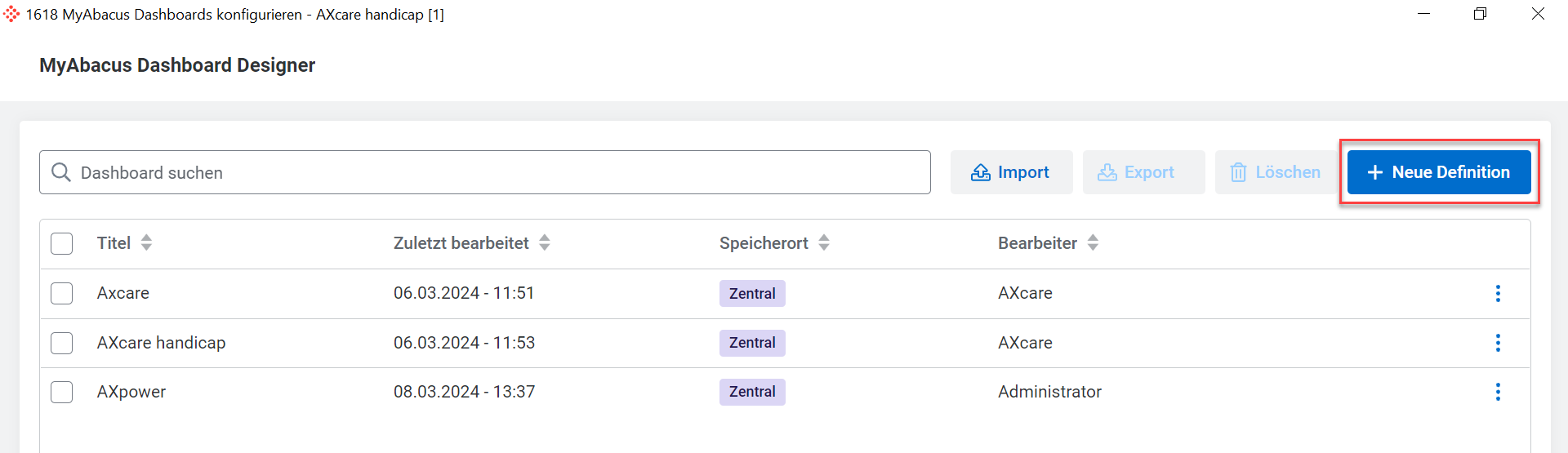This screenshot has width=1568, height=453.
Task: Focus the Dashboard suchen search field
Action: [x=485, y=172]
